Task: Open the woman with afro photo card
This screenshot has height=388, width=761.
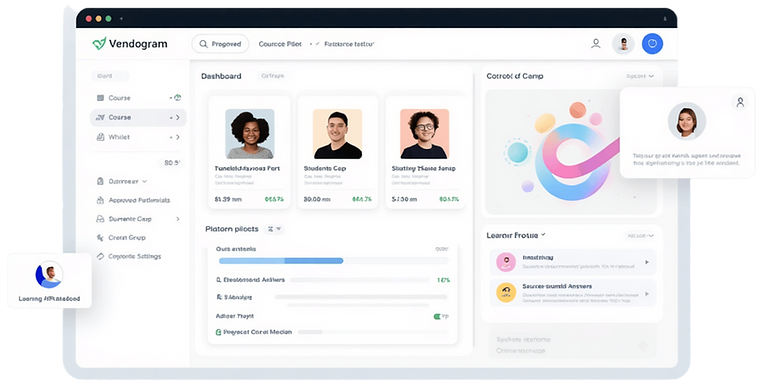Action: (x=249, y=134)
